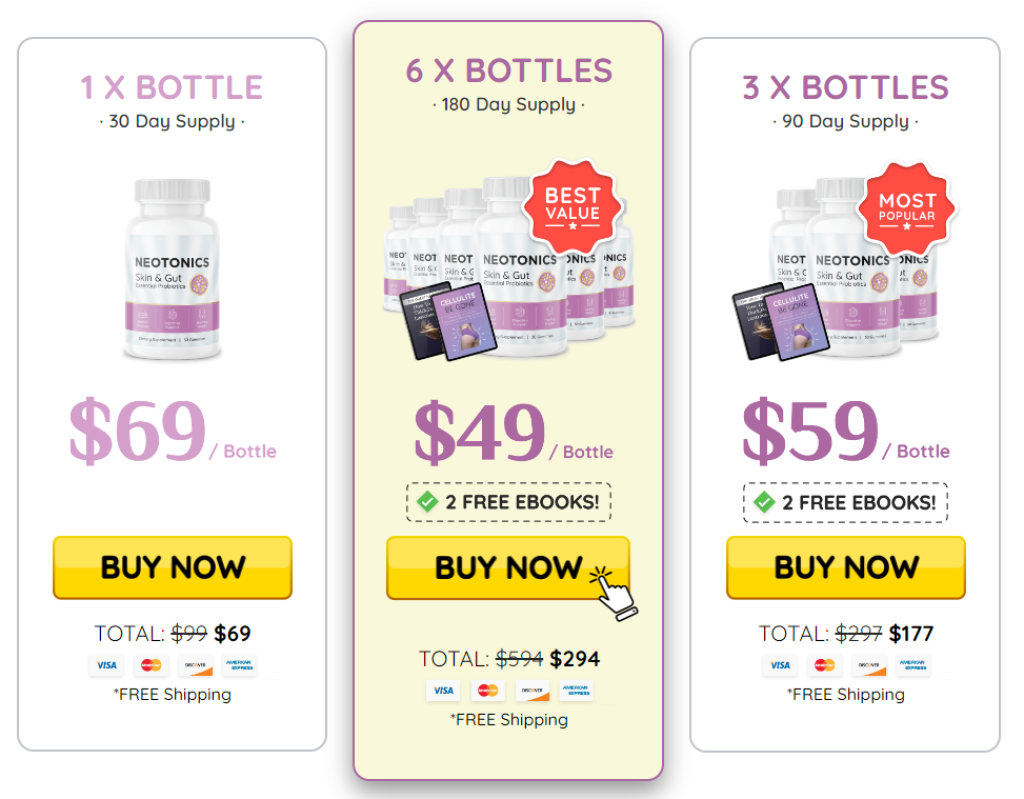Click Cellulite Be Gone ebook in 6 bottles pack

tap(464, 321)
